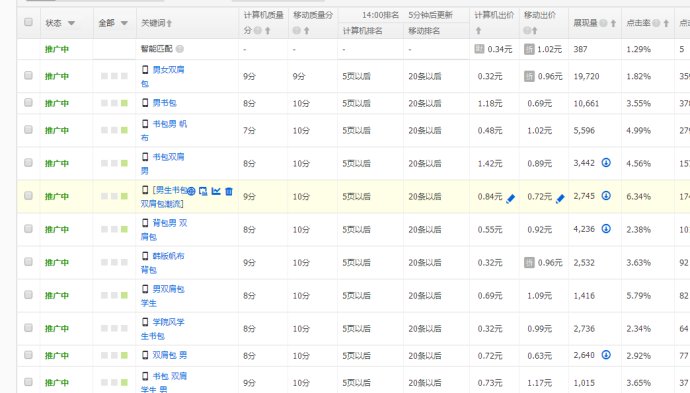Click the discount badge beside 0.96元 in 韩版帆布背包 row
The height and width of the screenshot is (393, 690).
point(529,263)
